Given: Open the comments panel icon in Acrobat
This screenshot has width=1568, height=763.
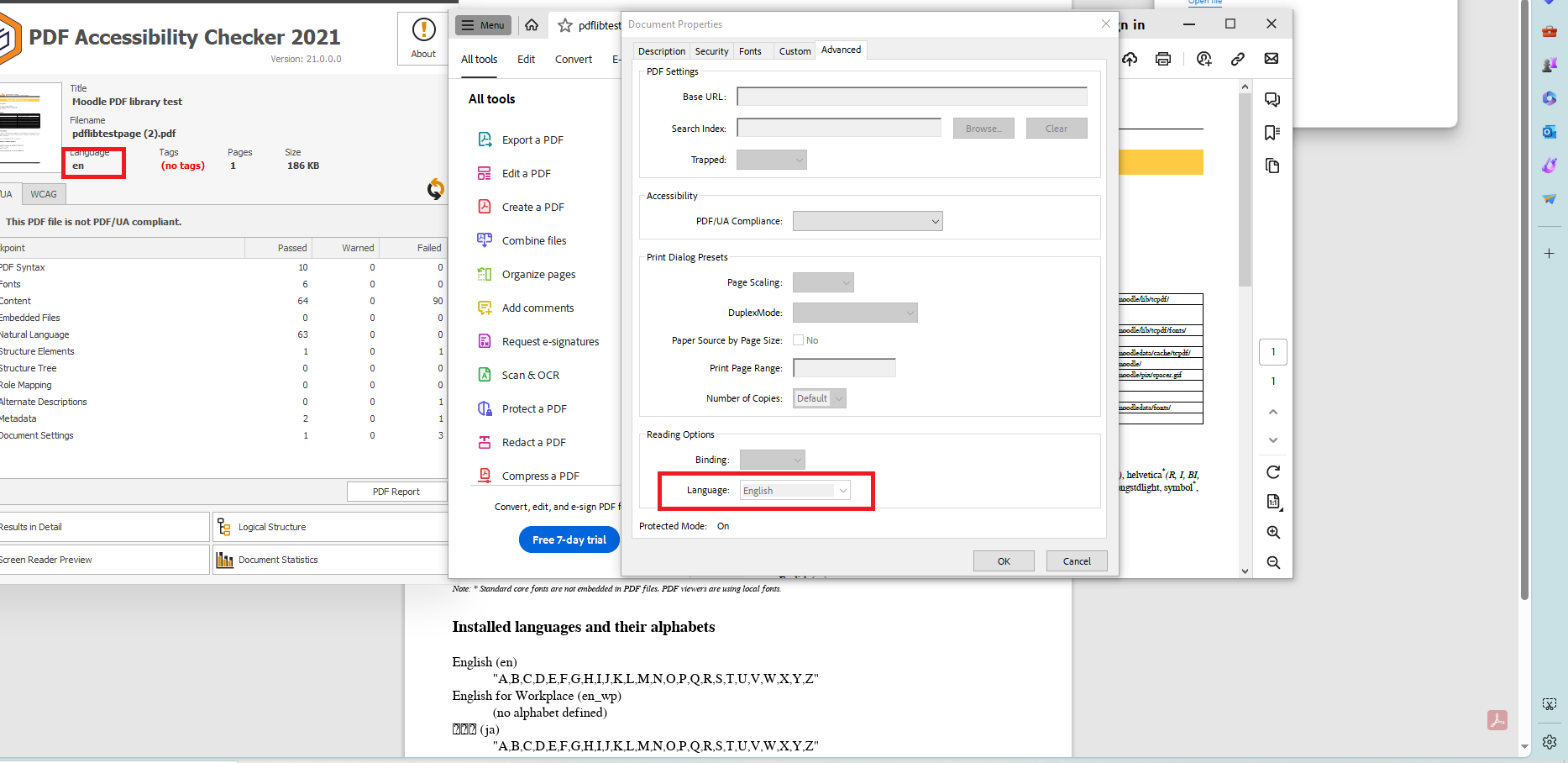Looking at the screenshot, I should [x=1273, y=100].
